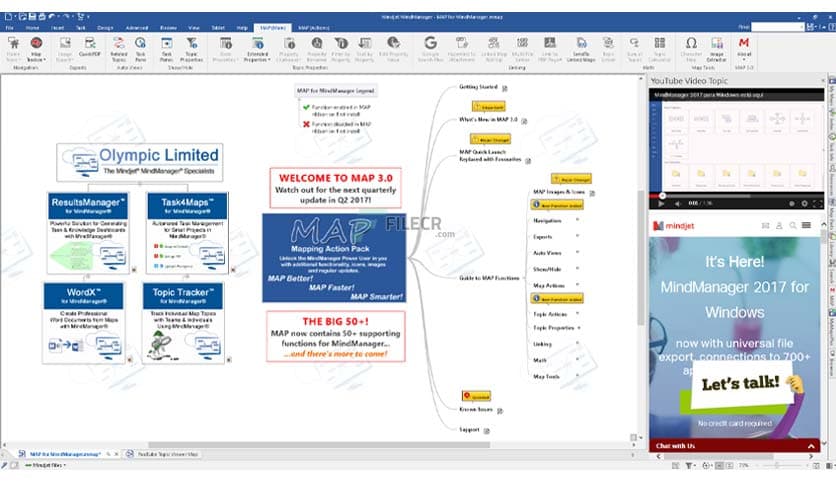
Task: Adjust the zoom slider in status bar
Action: click(777, 465)
